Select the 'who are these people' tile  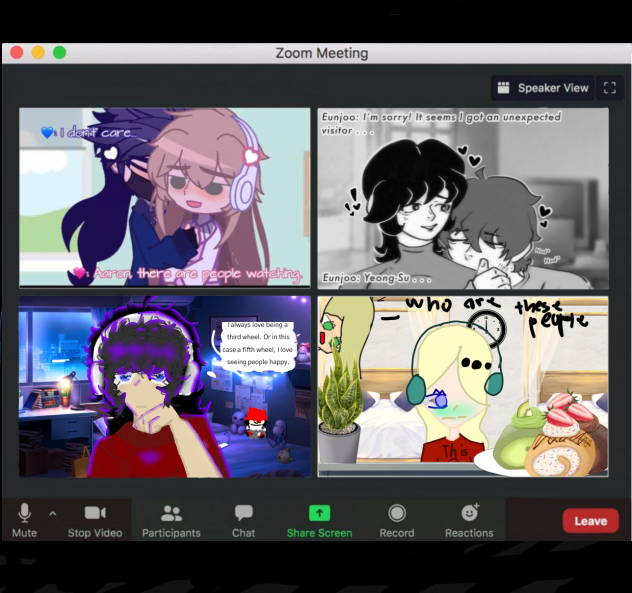463,387
